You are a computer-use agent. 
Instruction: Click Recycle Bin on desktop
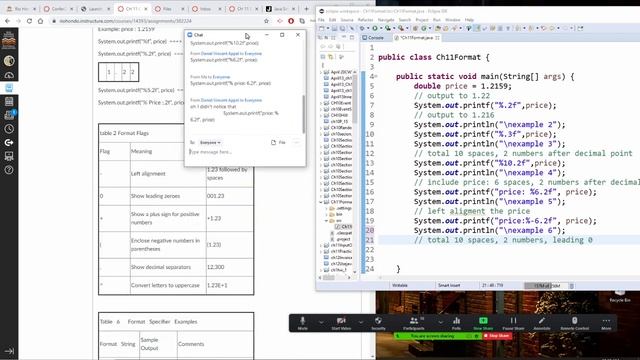[x=620, y=296]
